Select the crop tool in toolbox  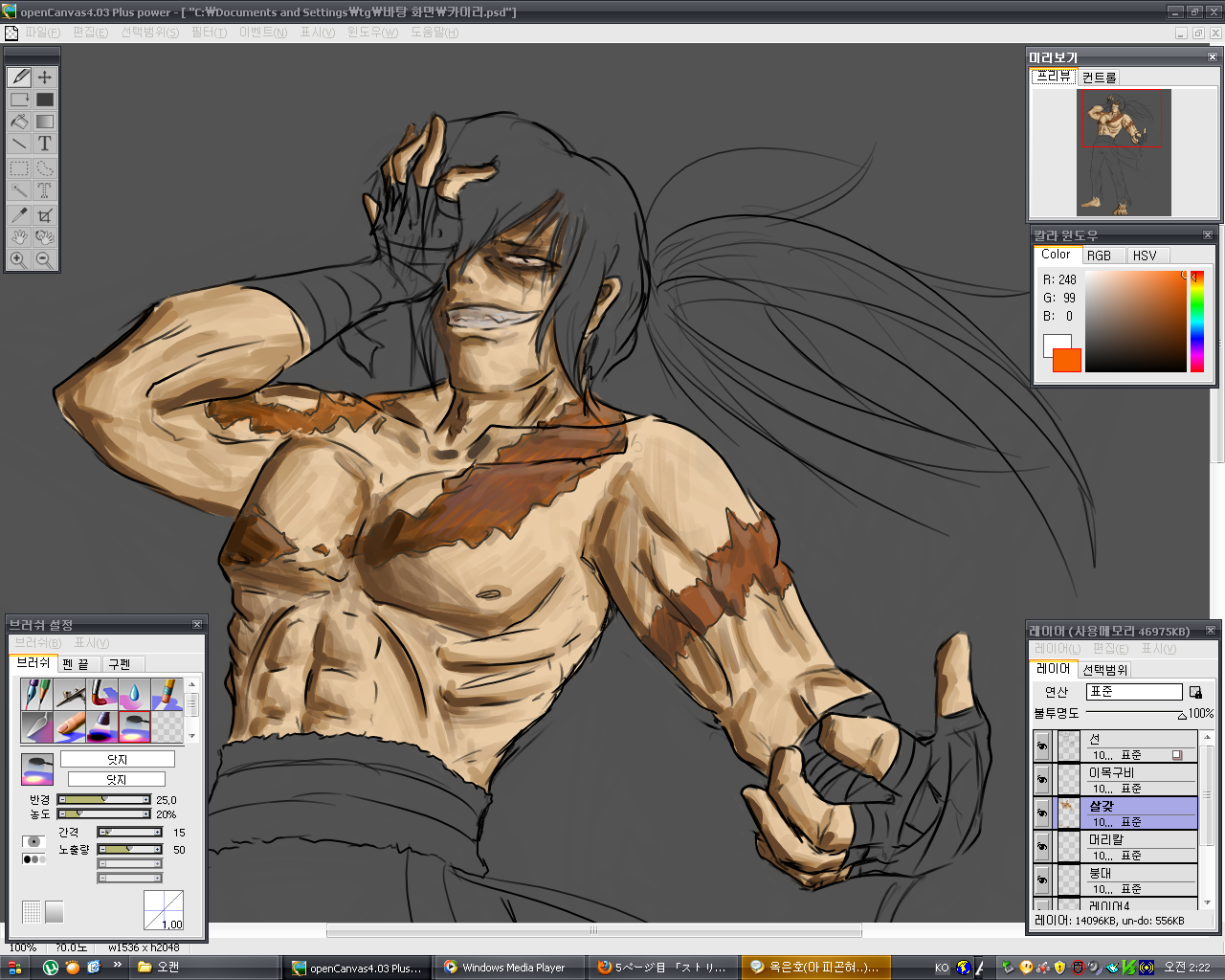(x=44, y=215)
